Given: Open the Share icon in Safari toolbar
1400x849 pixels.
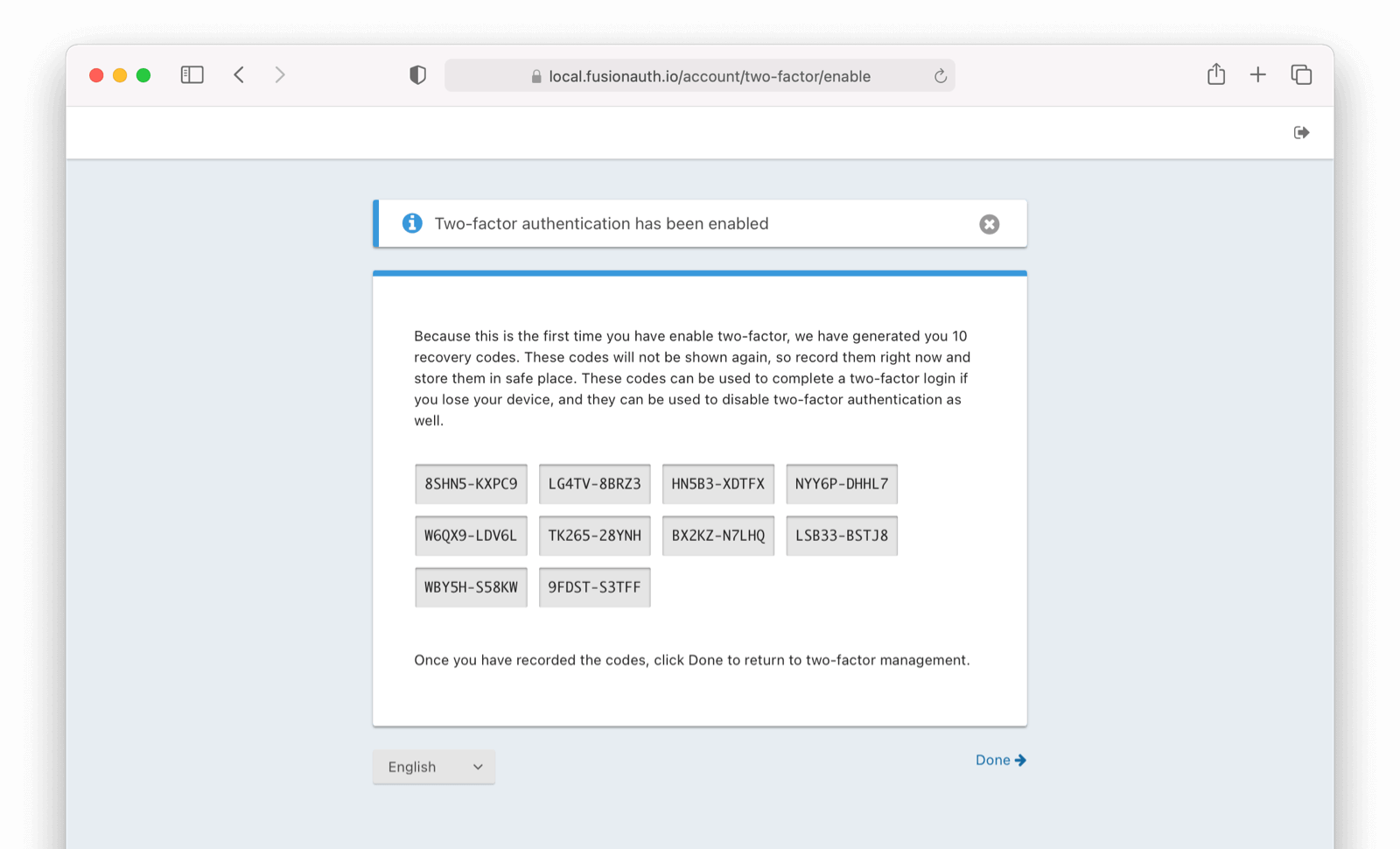Looking at the screenshot, I should pyautogui.click(x=1216, y=74).
